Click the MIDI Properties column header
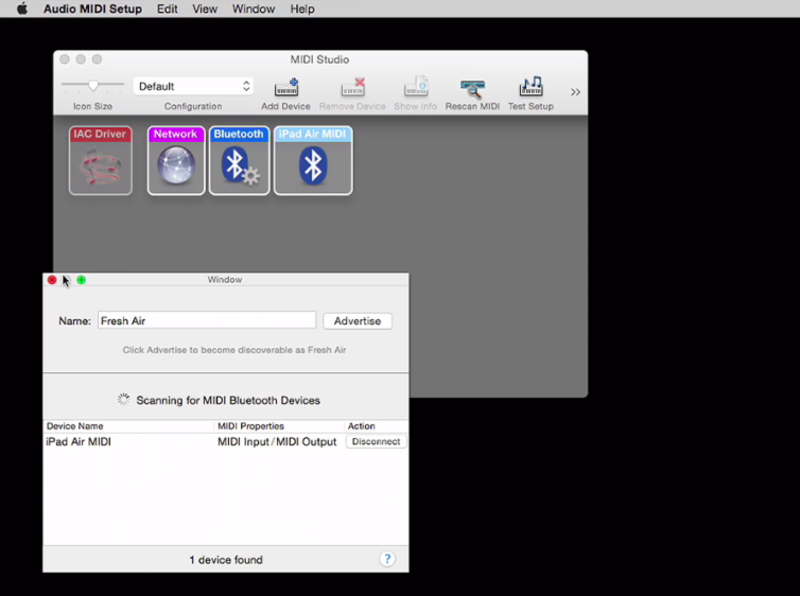The image size is (800, 596). (x=251, y=426)
